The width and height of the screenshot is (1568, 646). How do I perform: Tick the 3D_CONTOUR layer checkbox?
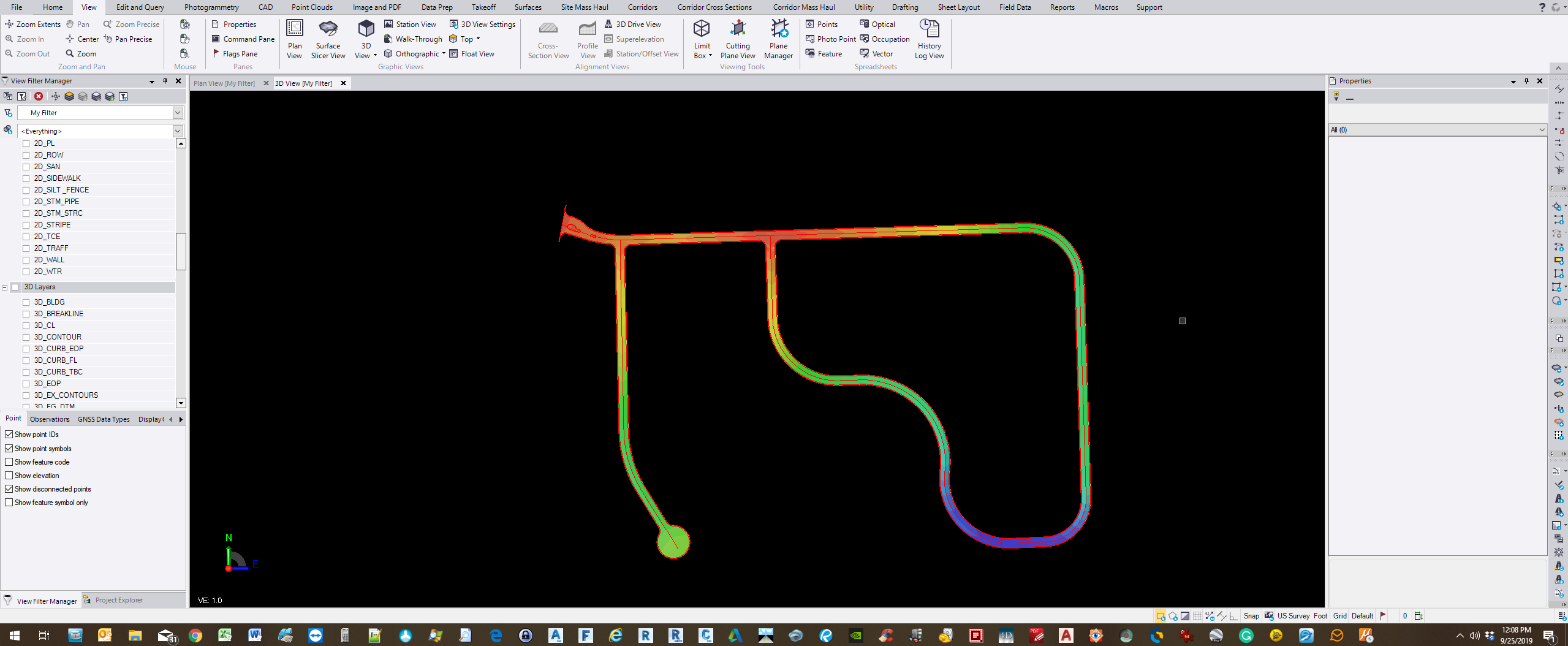[26, 337]
